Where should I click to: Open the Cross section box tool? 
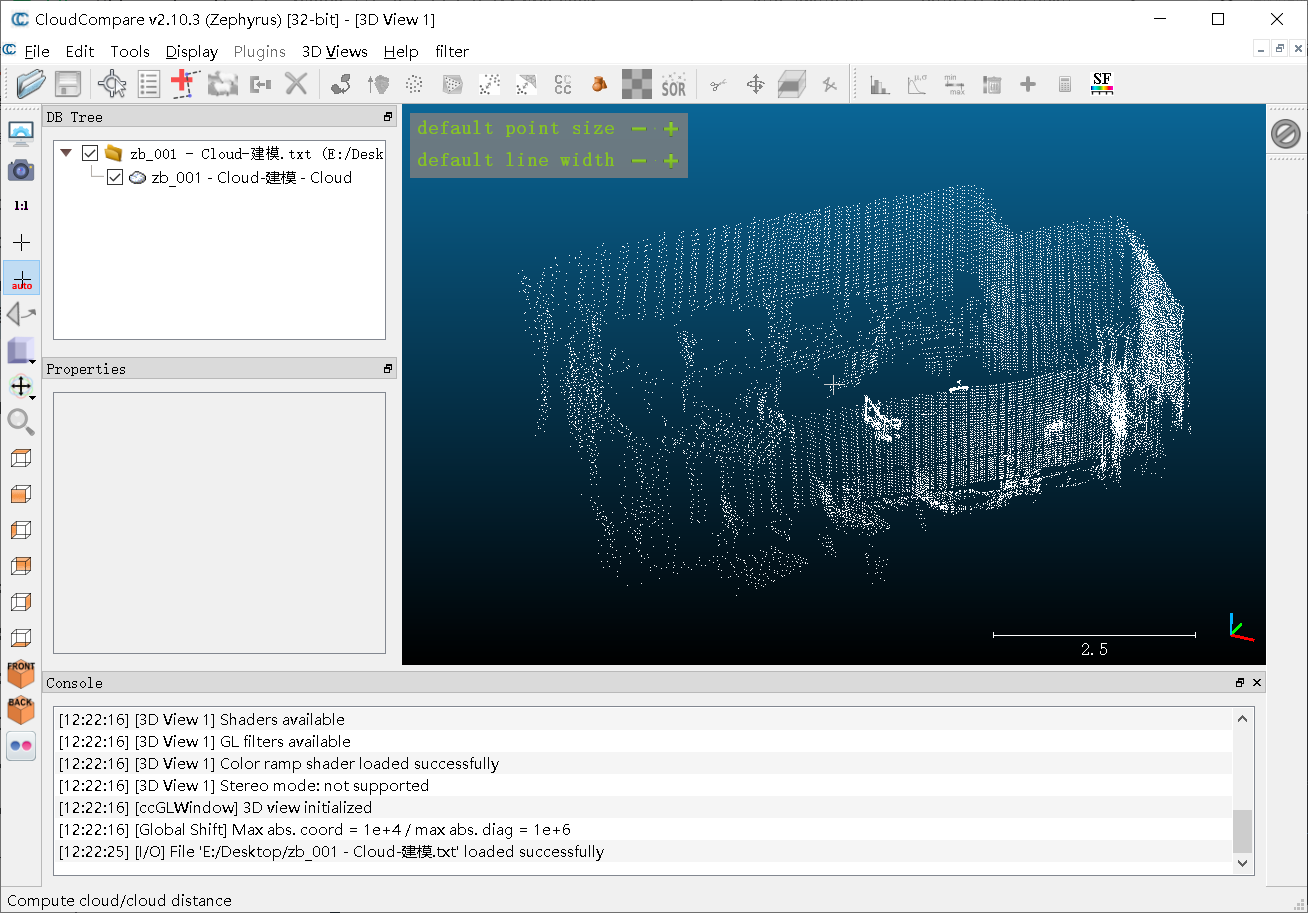click(792, 84)
